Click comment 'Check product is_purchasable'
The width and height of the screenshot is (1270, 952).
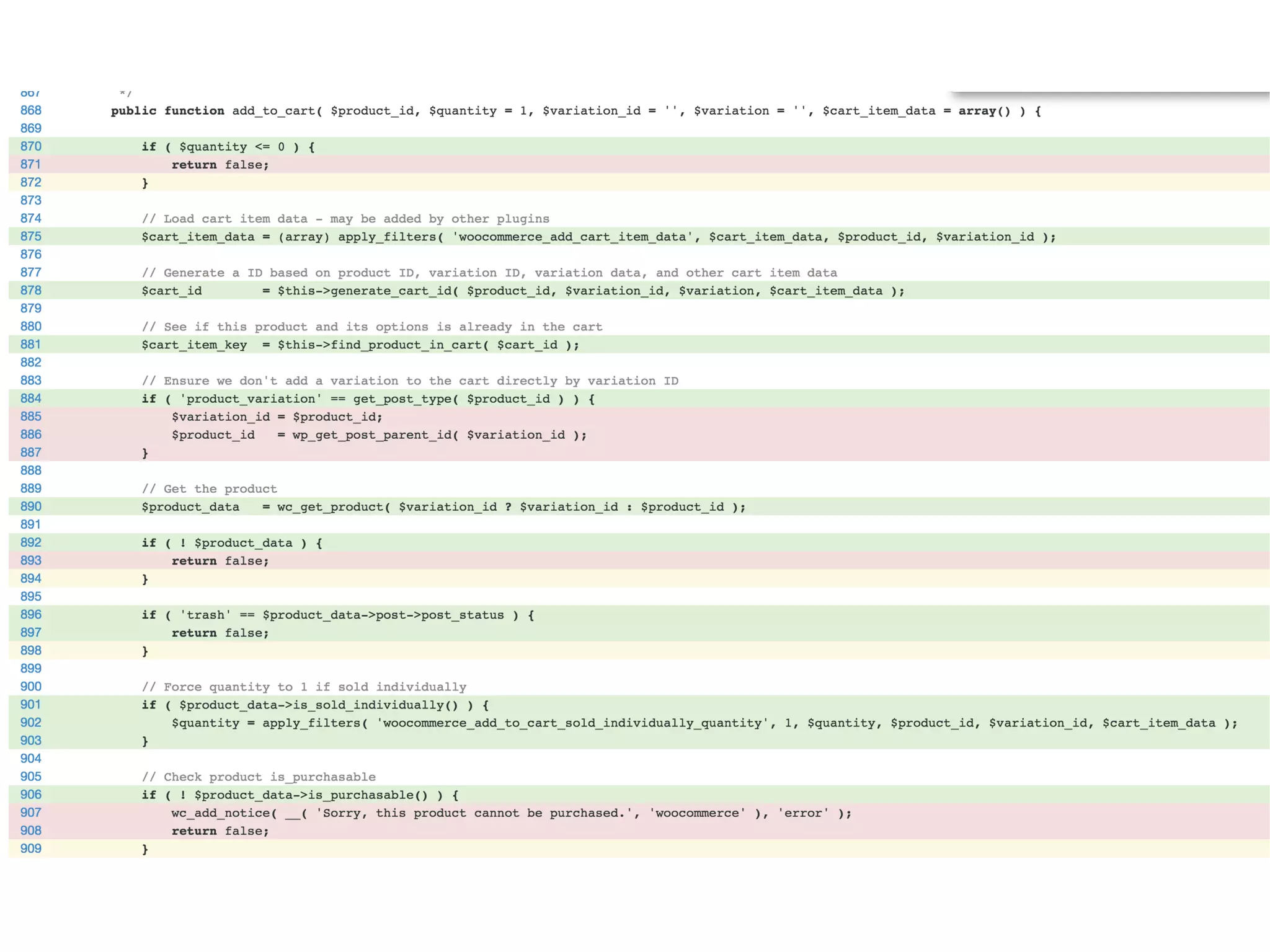tap(259, 777)
